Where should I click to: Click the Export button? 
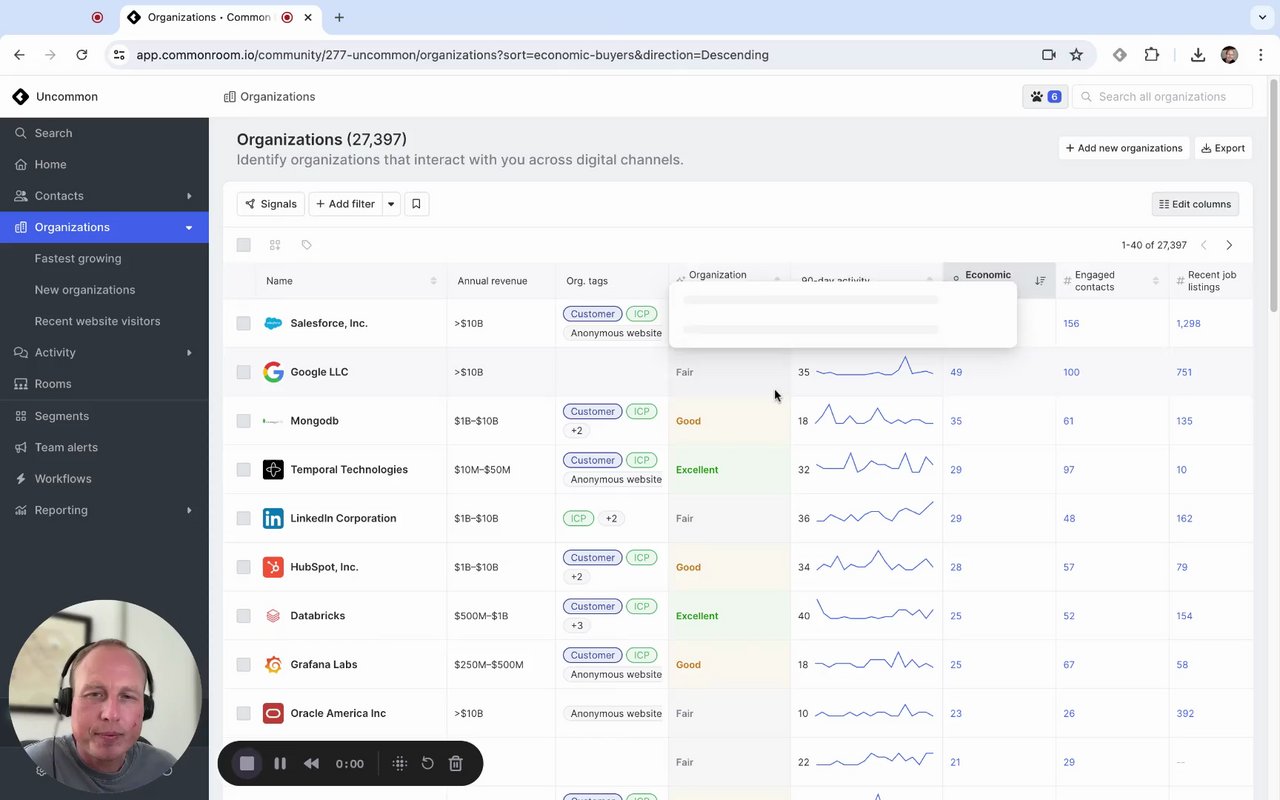pos(1223,148)
